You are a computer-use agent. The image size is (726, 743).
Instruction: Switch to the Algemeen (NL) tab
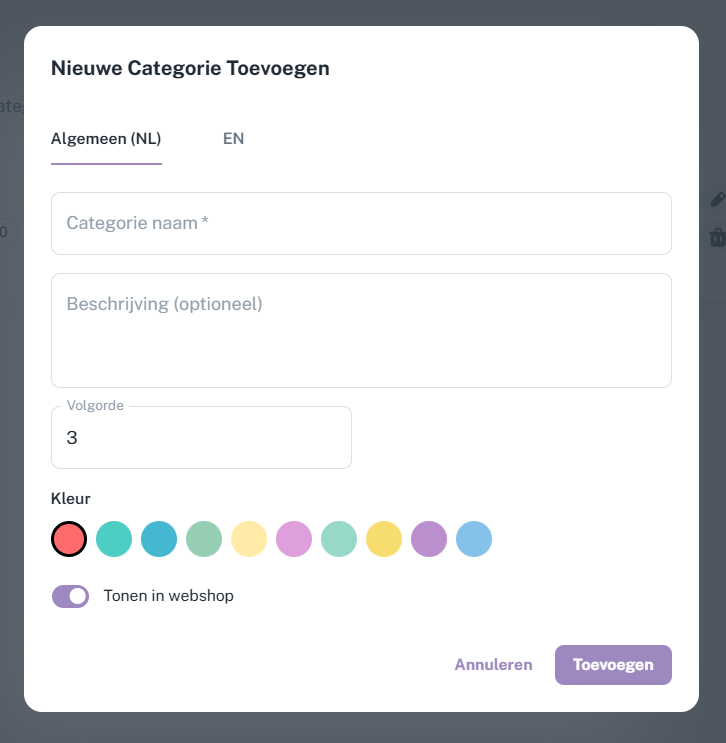coord(106,139)
